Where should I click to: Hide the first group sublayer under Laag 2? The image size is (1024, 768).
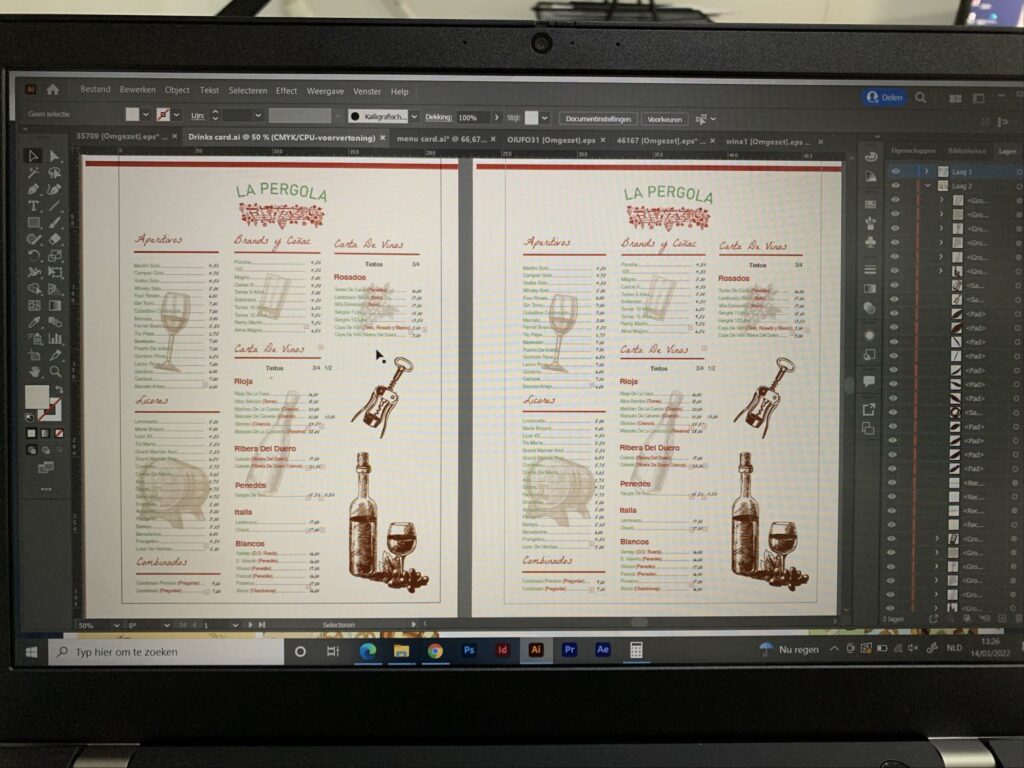tap(894, 200)
